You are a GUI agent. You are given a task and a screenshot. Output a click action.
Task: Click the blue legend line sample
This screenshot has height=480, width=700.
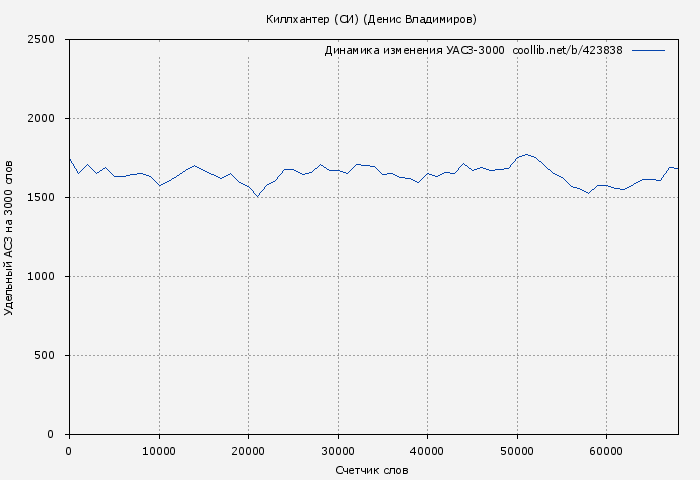click(x=648, y=50)
